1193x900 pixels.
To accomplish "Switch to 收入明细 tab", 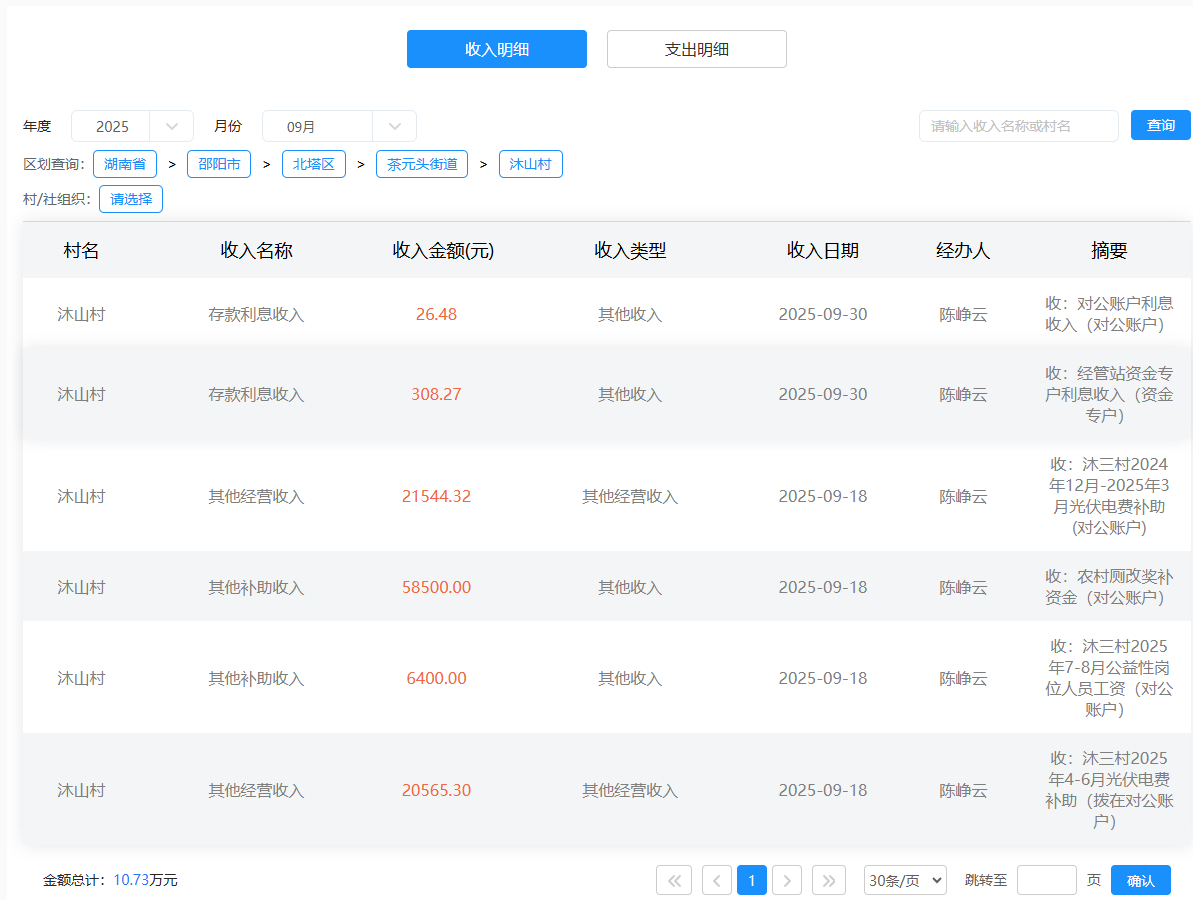I will 497,49.
